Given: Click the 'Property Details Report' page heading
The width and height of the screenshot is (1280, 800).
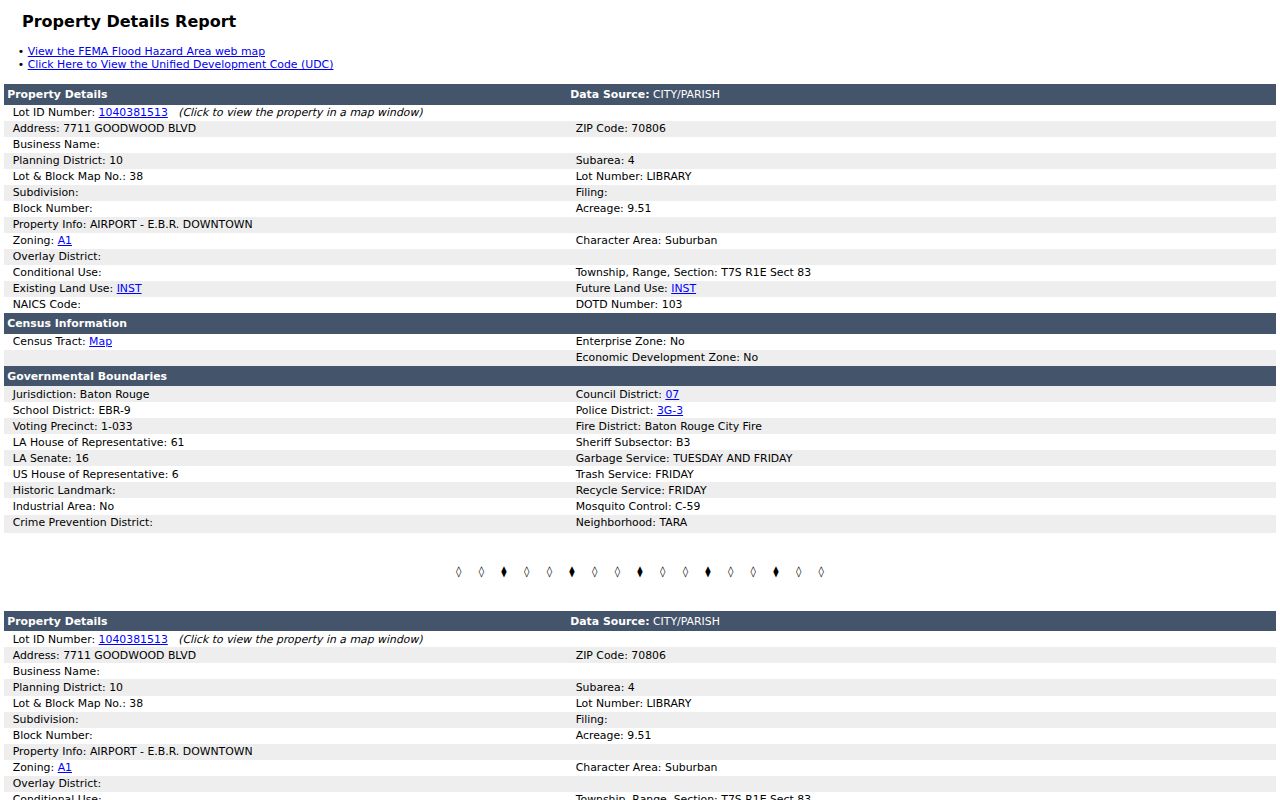Looking at the screenshot, I should pos(129,21).
